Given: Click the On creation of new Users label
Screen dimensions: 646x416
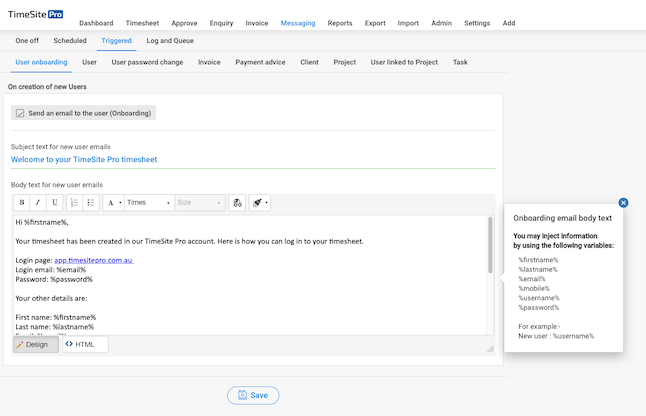Looking at the screenshot, I should (x=47, y=87).
